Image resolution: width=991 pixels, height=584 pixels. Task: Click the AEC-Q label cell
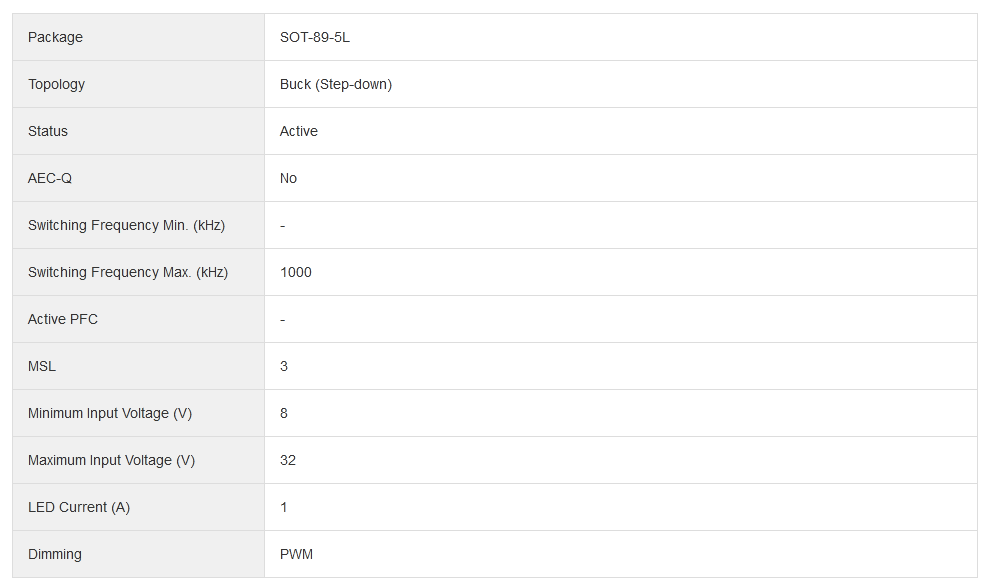[50, 179]
